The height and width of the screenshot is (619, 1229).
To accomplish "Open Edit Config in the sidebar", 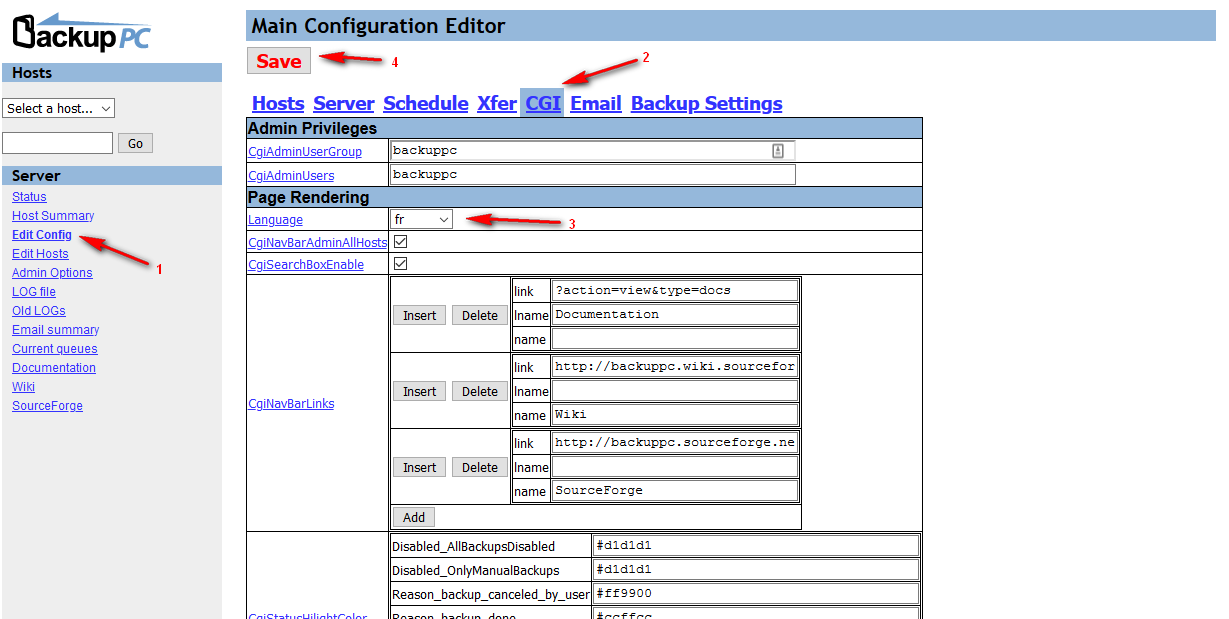I will pyautogui.click(x=42, y=235).
